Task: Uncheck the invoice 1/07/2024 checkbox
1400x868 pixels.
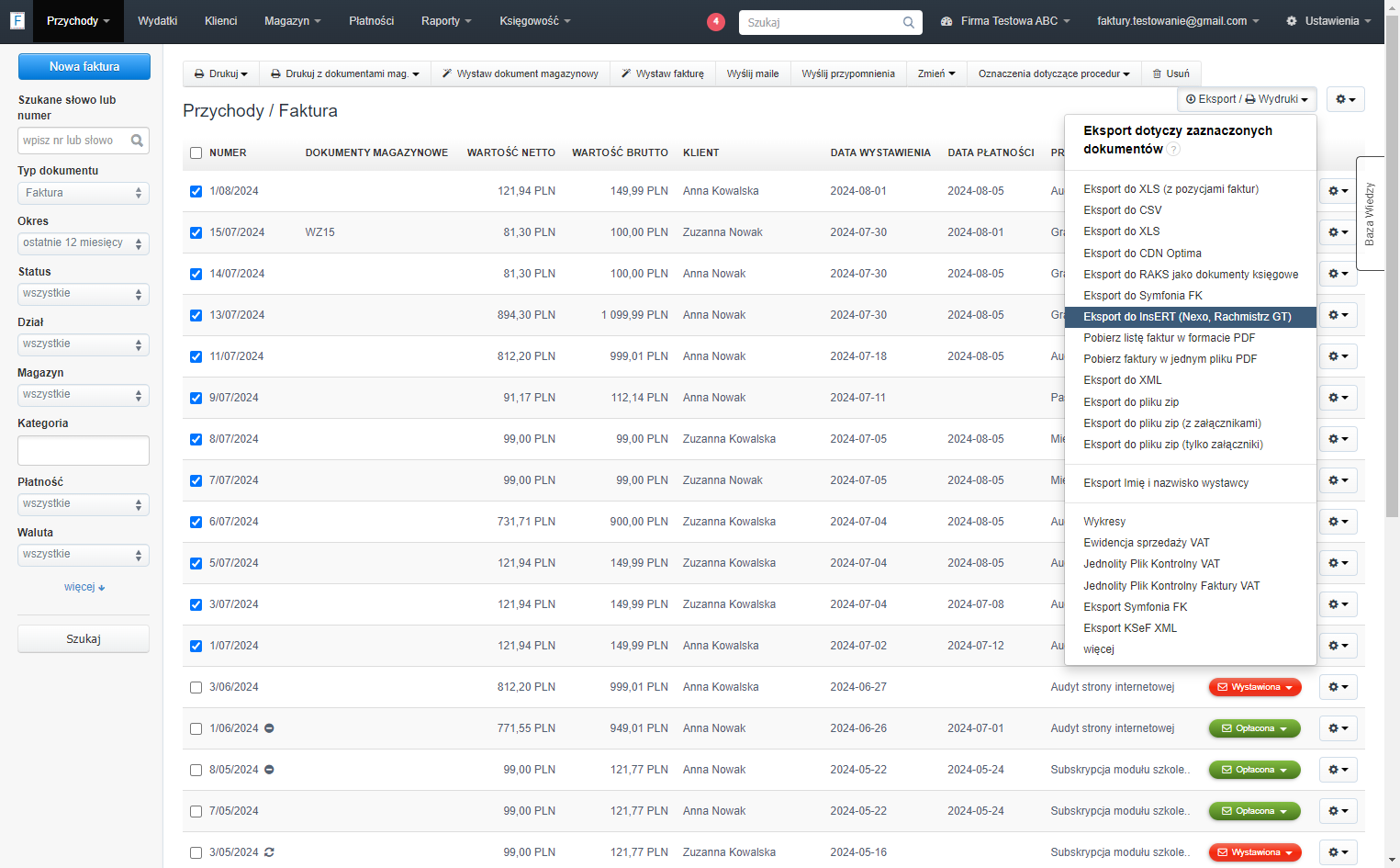Action: coord(196,646)
